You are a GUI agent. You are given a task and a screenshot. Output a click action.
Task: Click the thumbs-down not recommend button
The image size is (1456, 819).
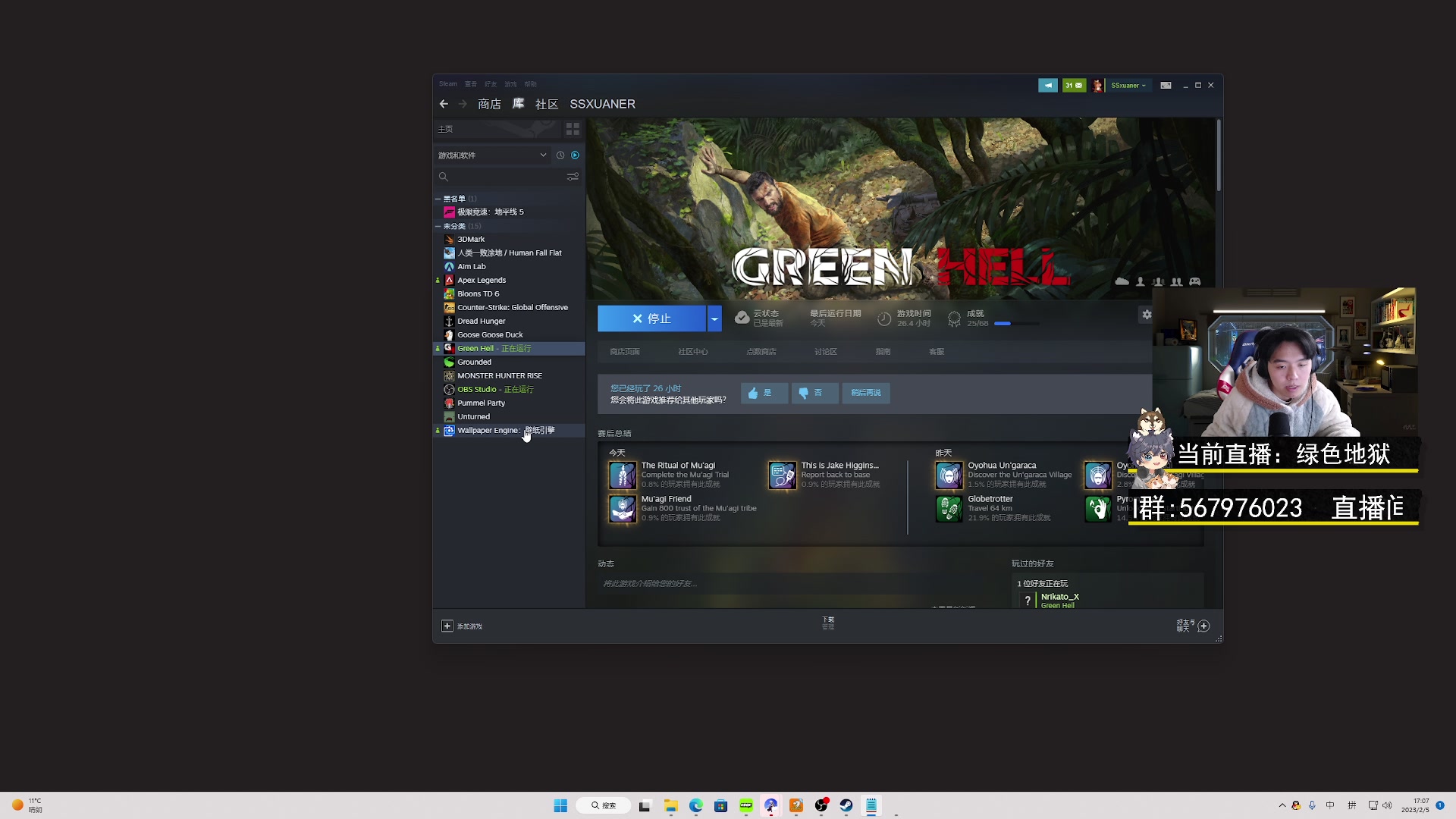(814, 393)
